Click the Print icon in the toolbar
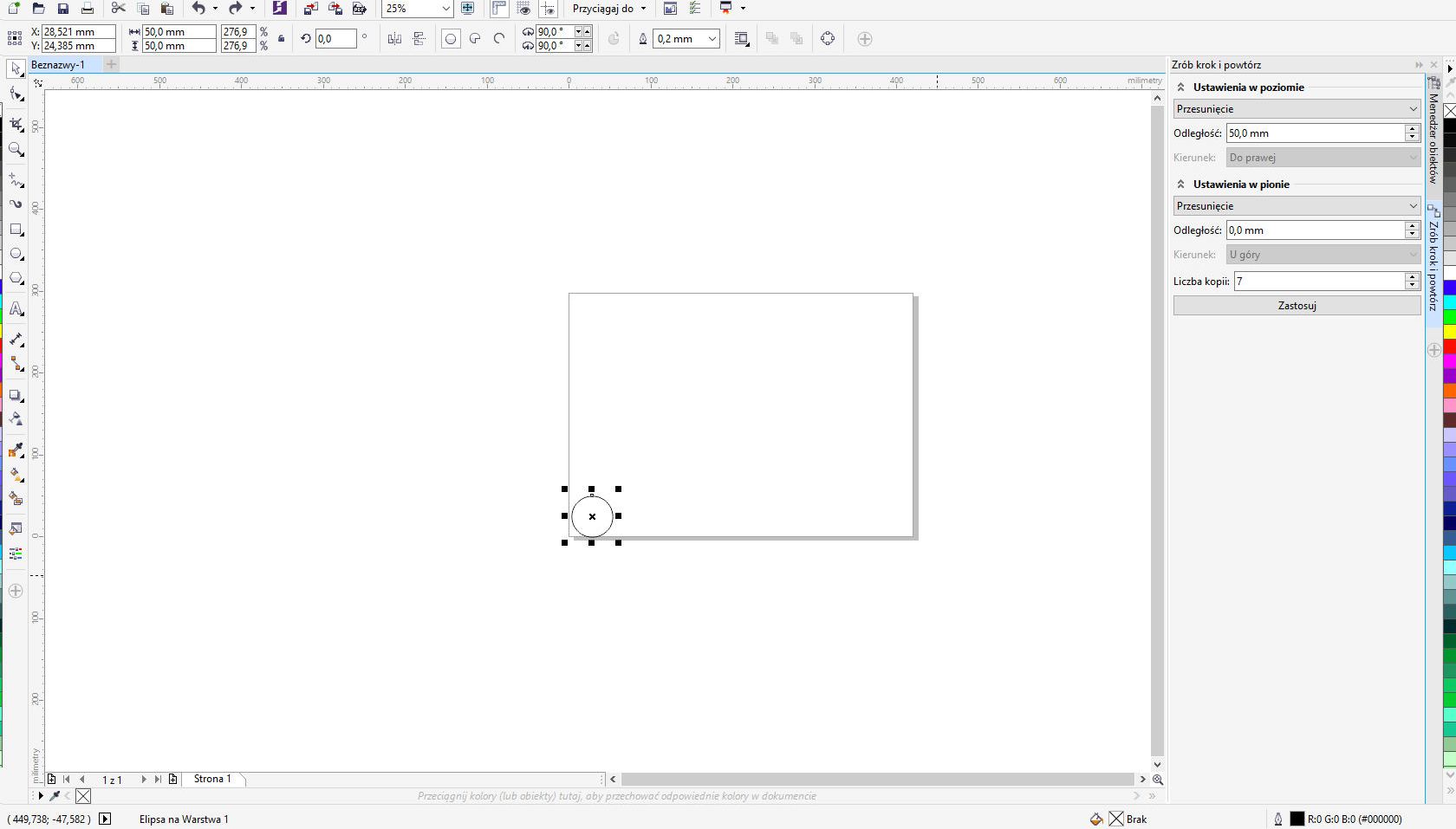Viewport: 1456px width, 829px height. tap(87, 9)
